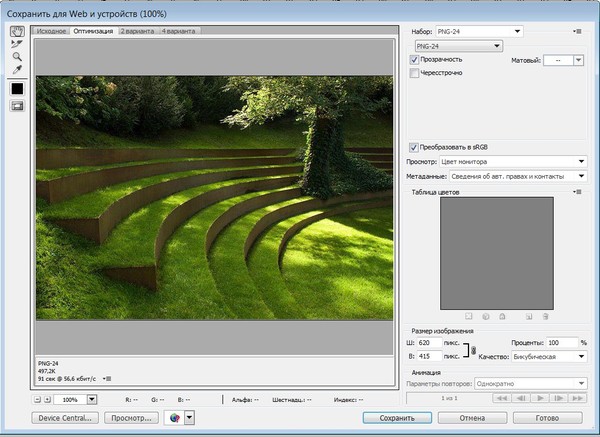Select the Slice Select tool

[x=17, y=45]
